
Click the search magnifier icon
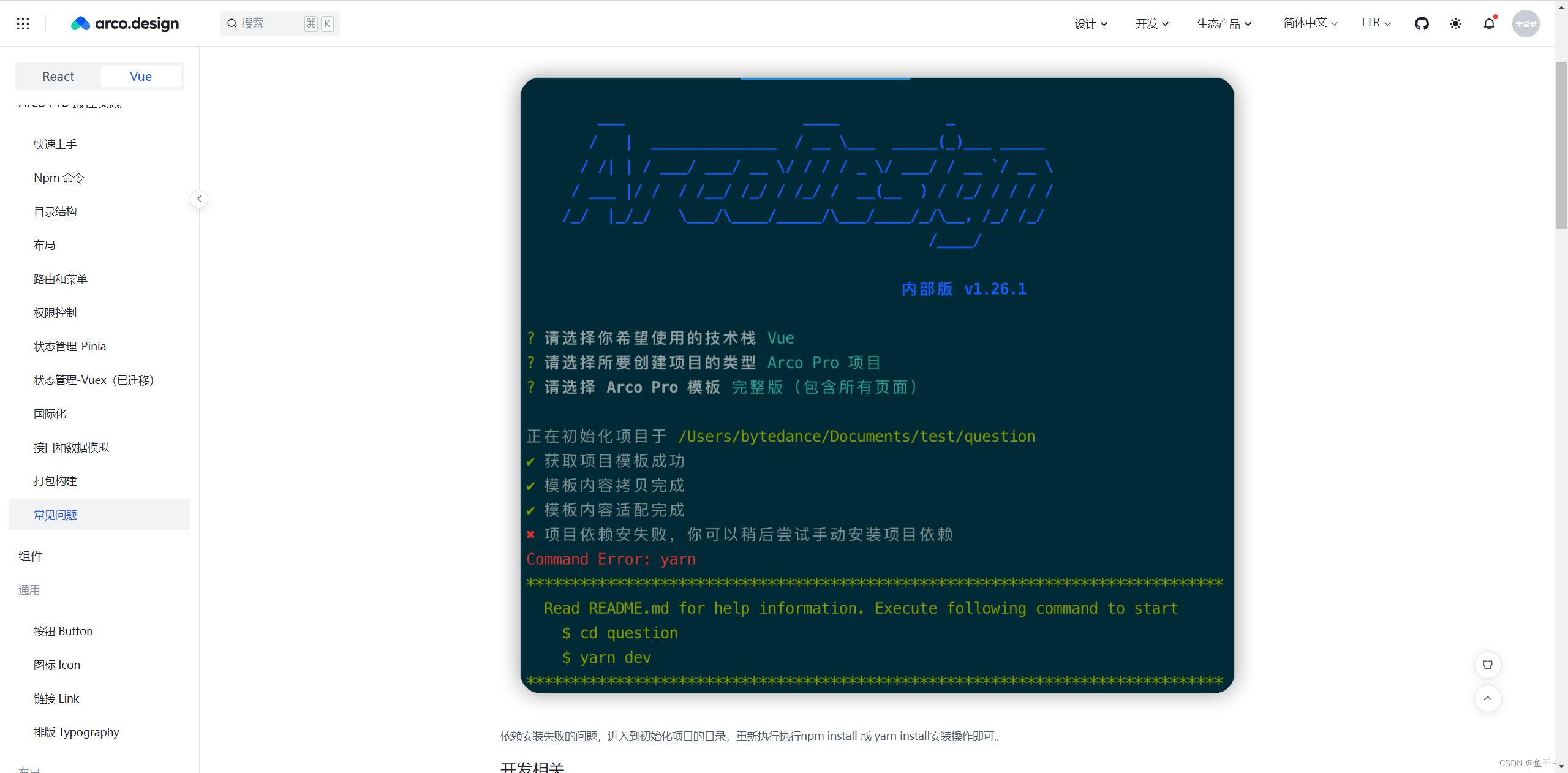(x=232, y=23)
